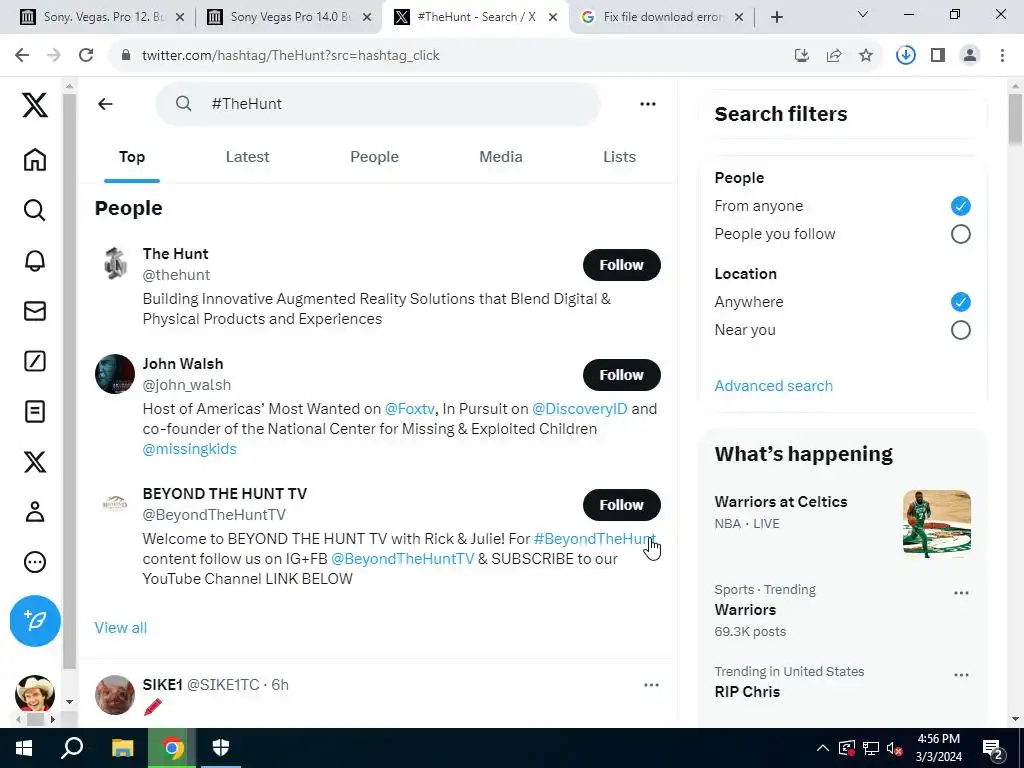Open Windows Security shield in taskbar
1024x768 pixels.
(221, 748)
